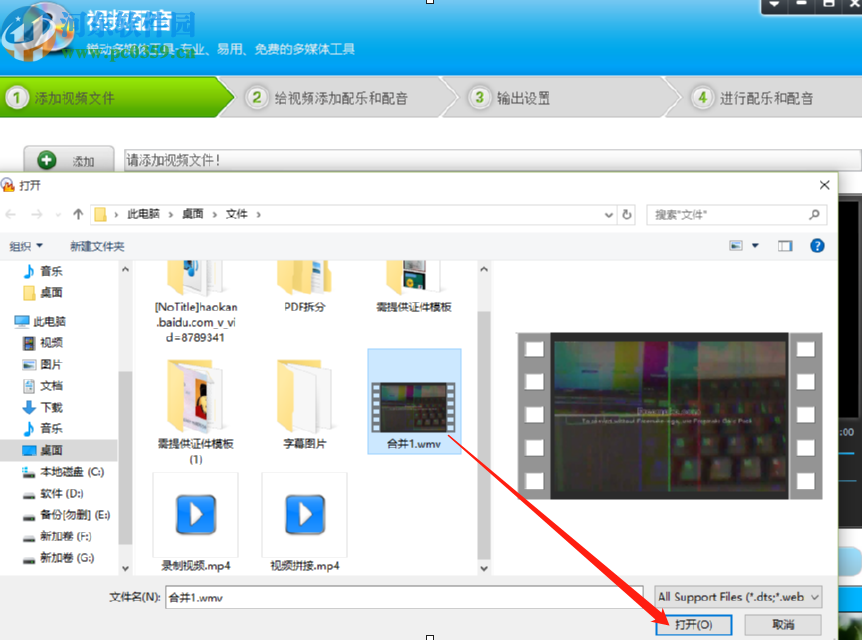Select 软件 (D:) drive
The width and height of the screenshot is (862, 640).
point(53,494)
